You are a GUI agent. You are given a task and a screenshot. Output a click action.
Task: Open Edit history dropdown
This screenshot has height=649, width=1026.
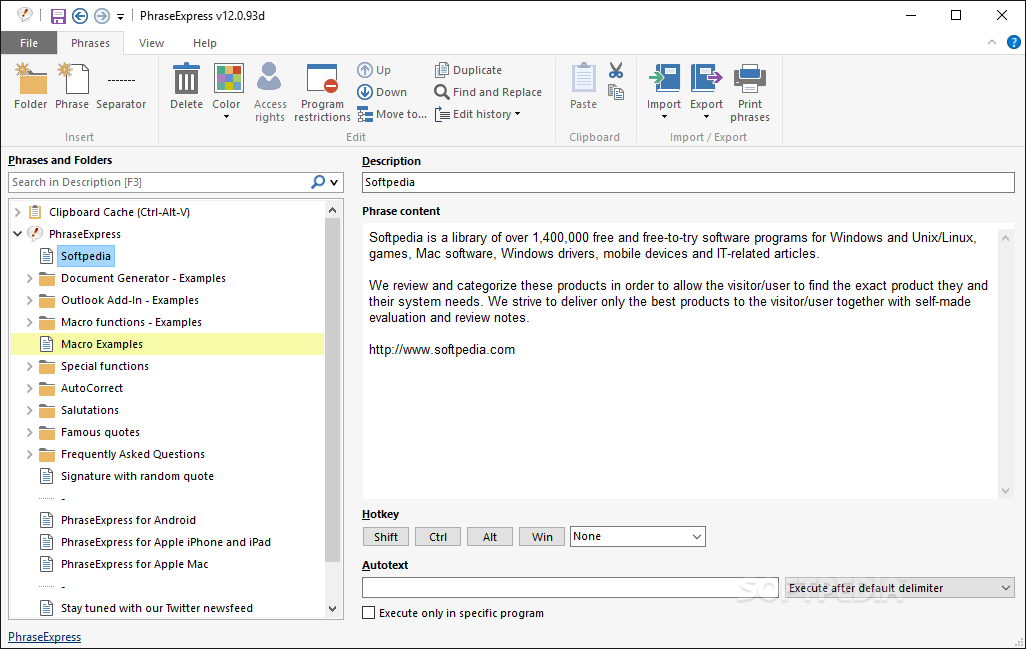click(x=478, y=114)
